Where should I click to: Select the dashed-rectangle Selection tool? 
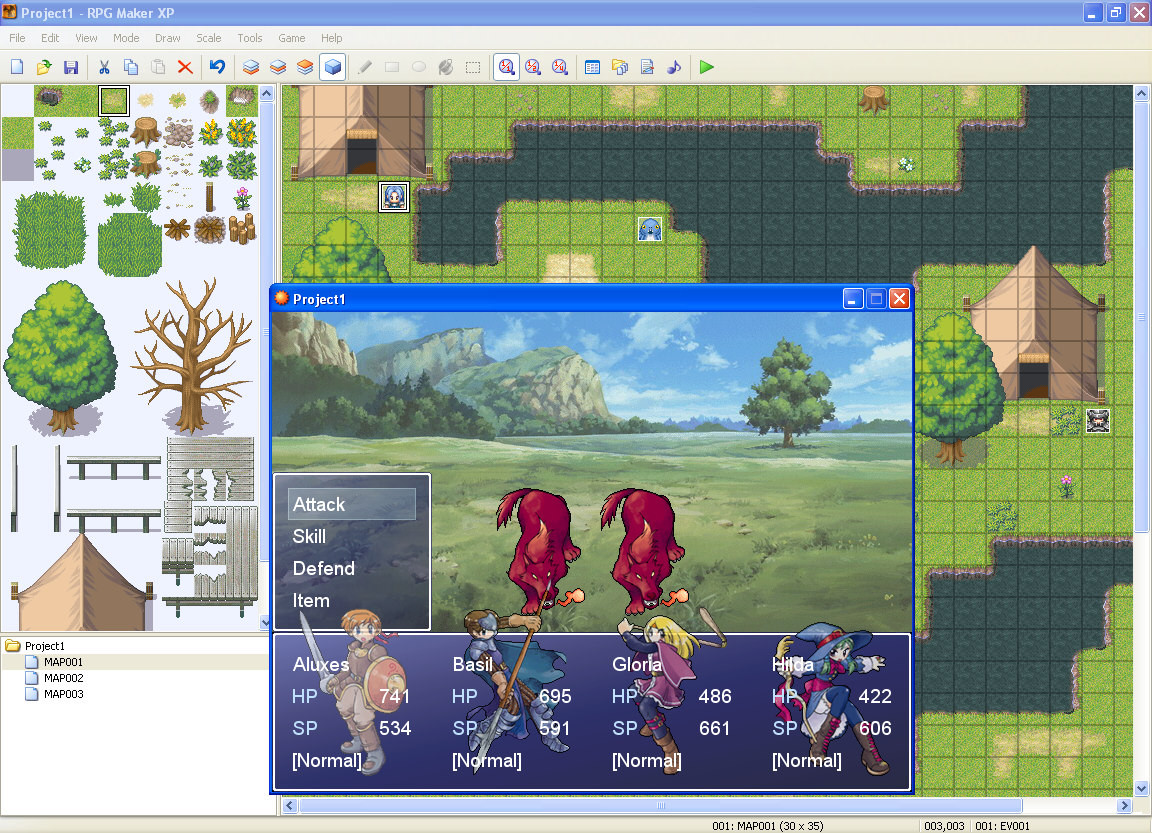point(473,68)
